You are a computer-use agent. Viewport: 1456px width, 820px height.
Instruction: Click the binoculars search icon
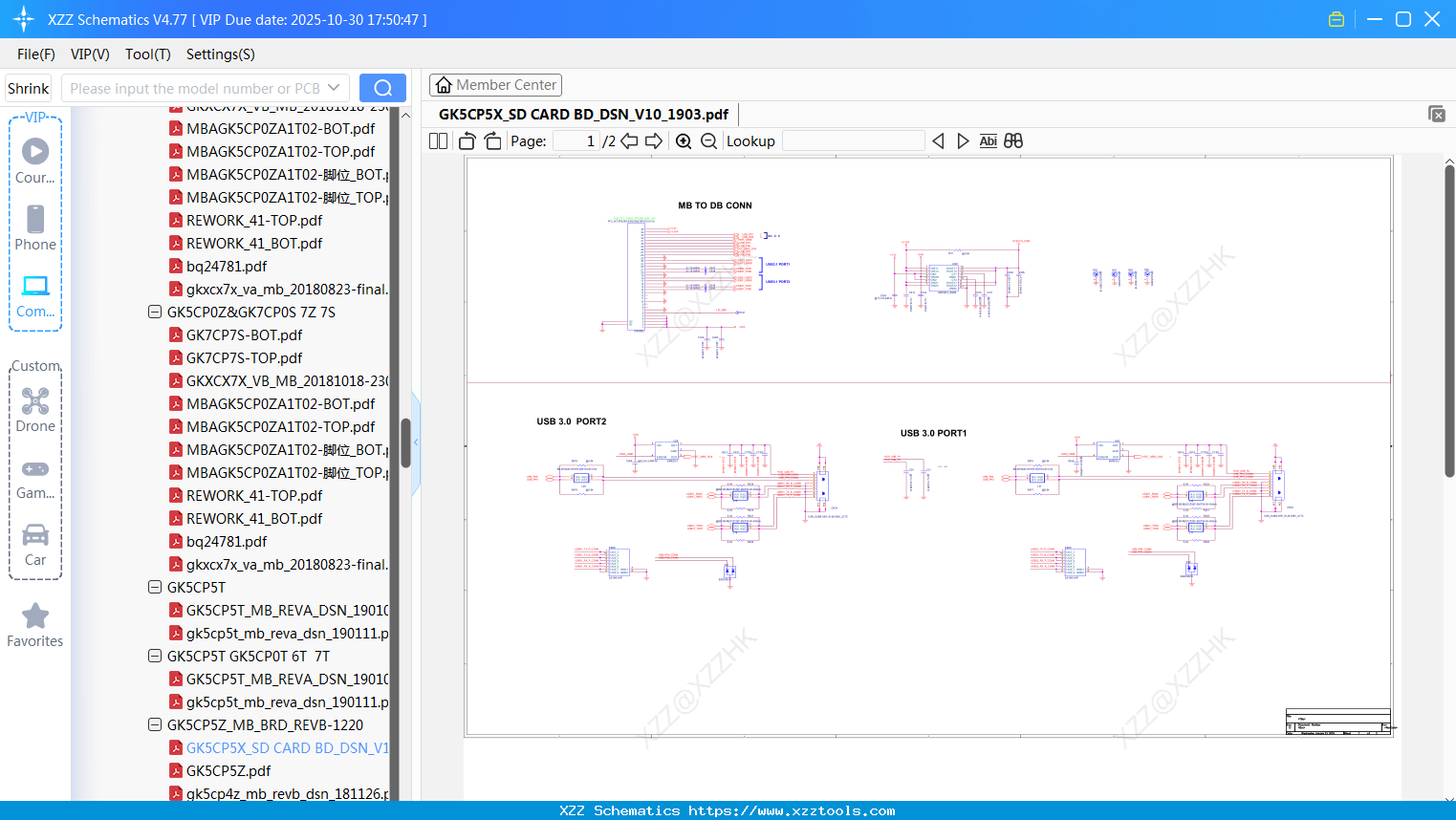[1013, 141]
